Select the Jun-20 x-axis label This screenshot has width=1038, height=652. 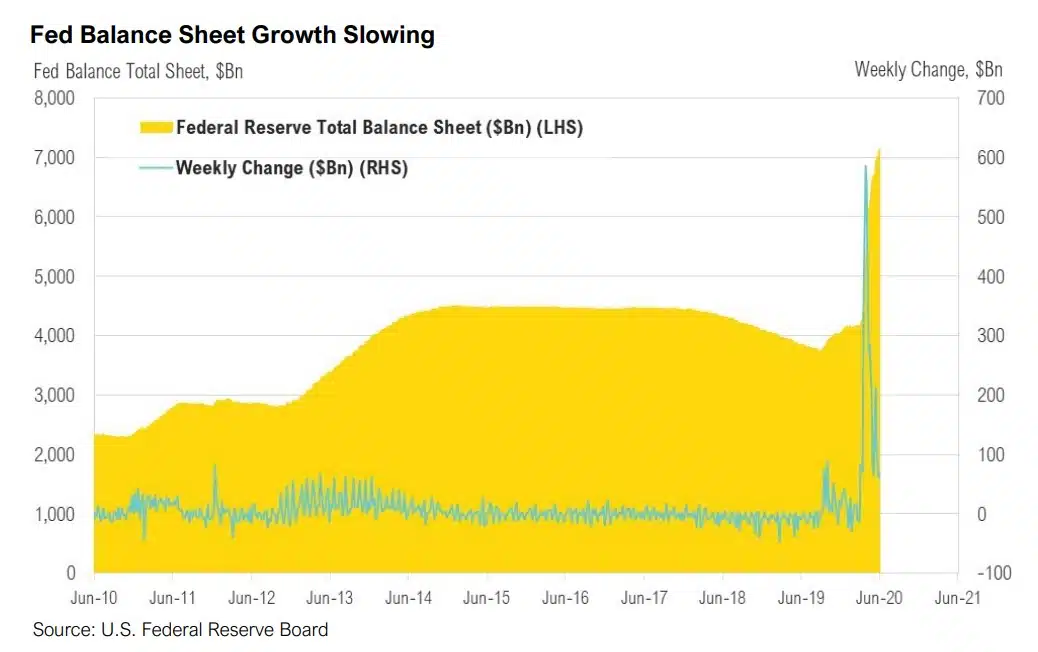point(879,598)
